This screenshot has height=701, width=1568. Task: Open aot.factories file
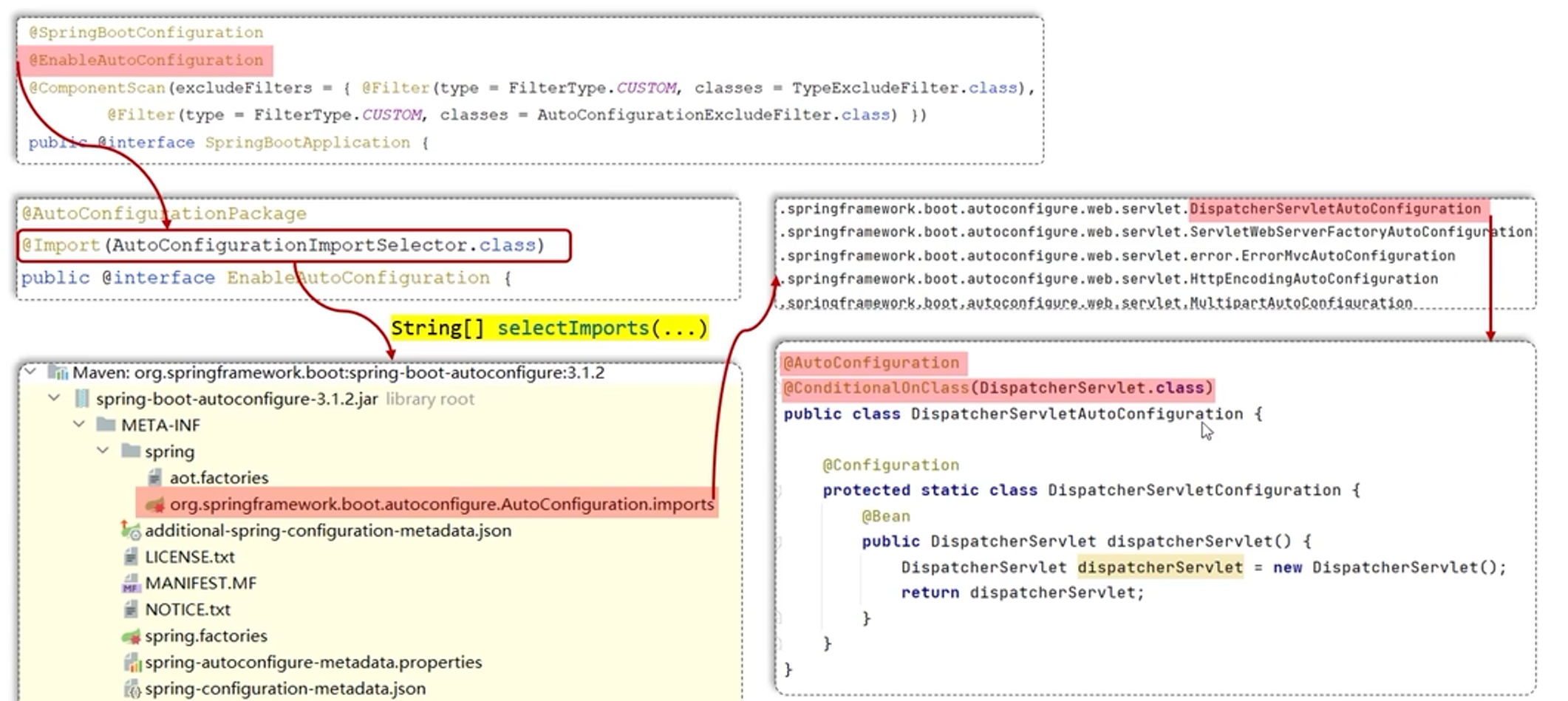(x=219, y=478)
